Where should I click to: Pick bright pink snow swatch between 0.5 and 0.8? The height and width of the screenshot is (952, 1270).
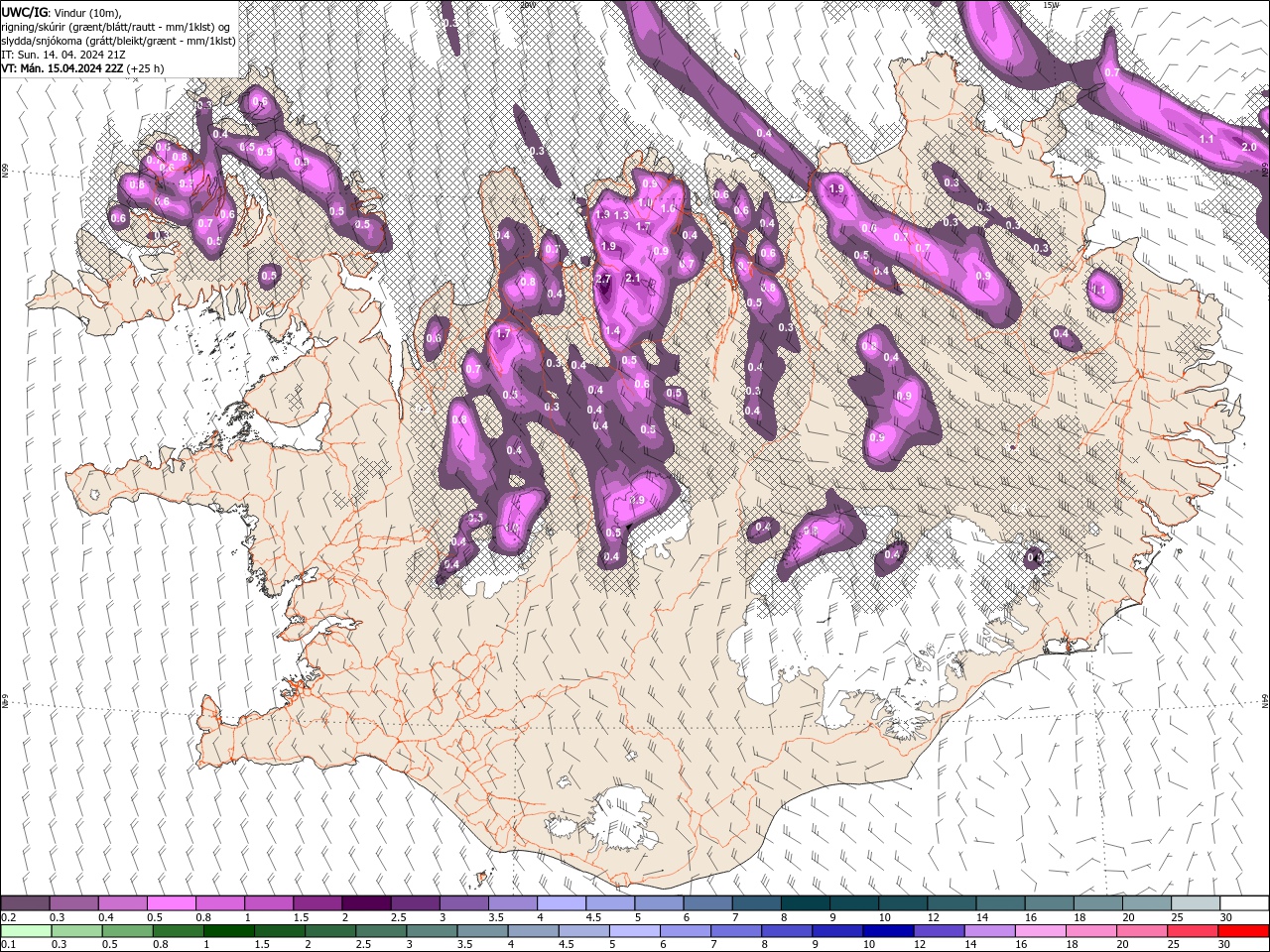171,903
